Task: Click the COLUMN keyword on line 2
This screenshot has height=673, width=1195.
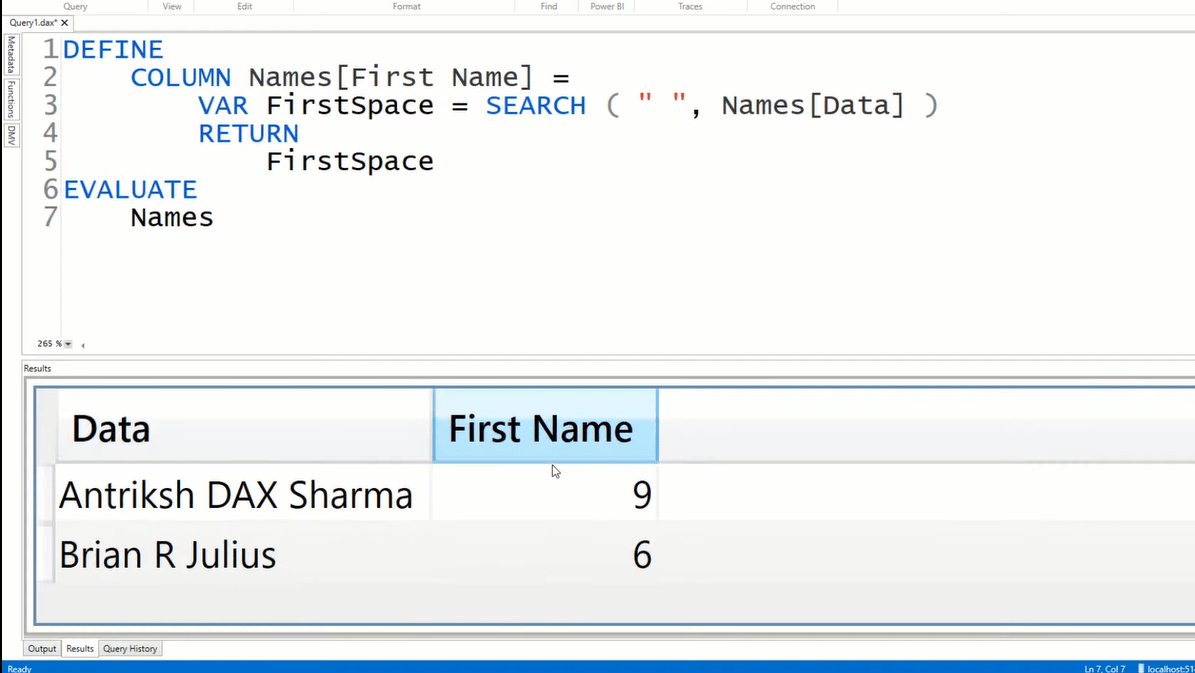Action: coord(181,78)
